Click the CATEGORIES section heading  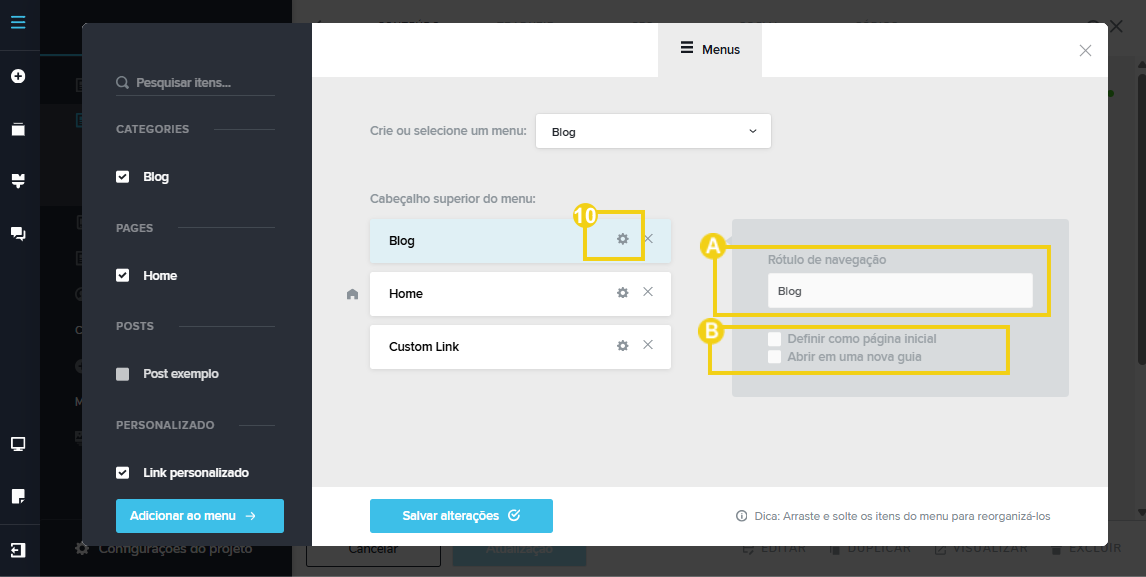tap(153, 129)
